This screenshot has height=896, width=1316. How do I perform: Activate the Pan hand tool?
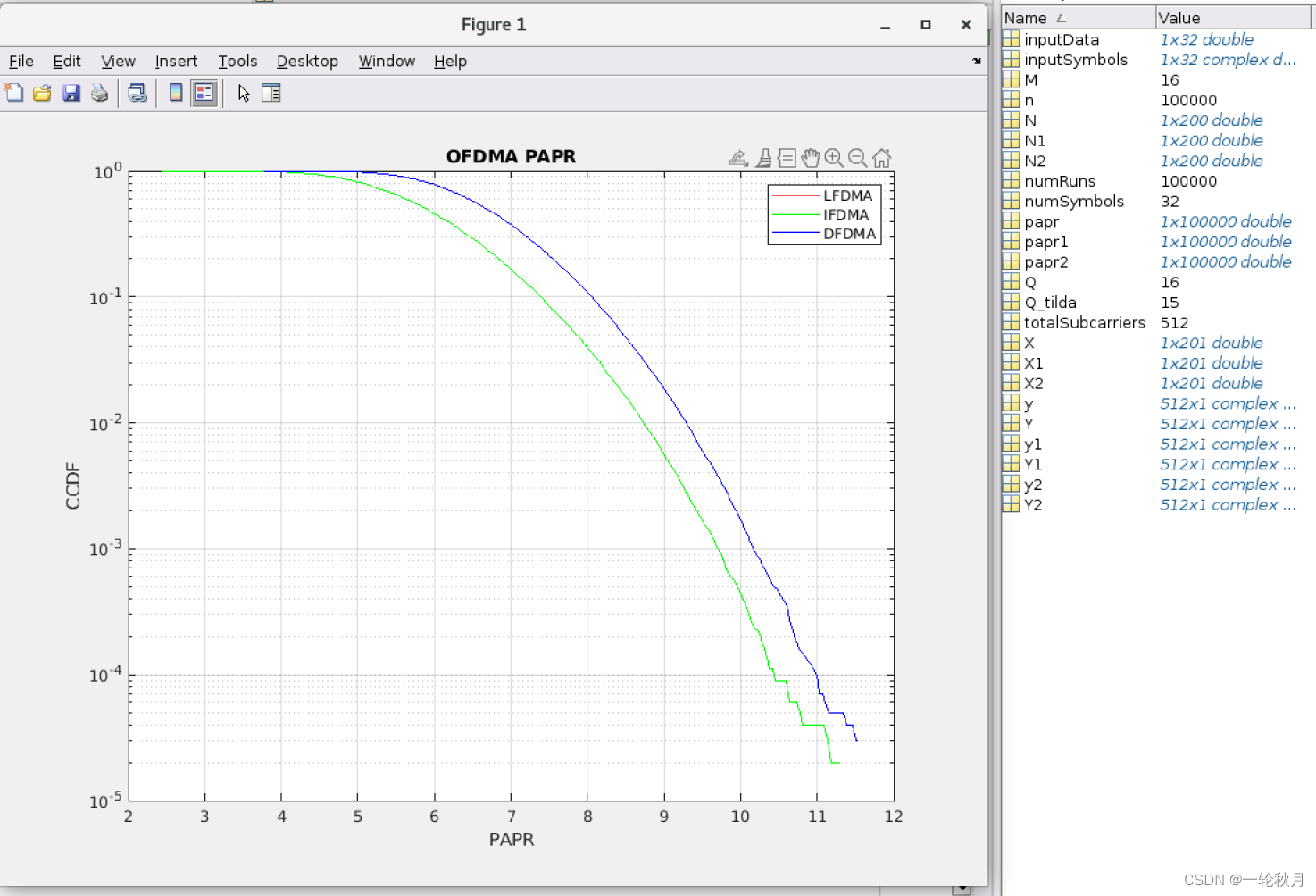coord(810,157)
